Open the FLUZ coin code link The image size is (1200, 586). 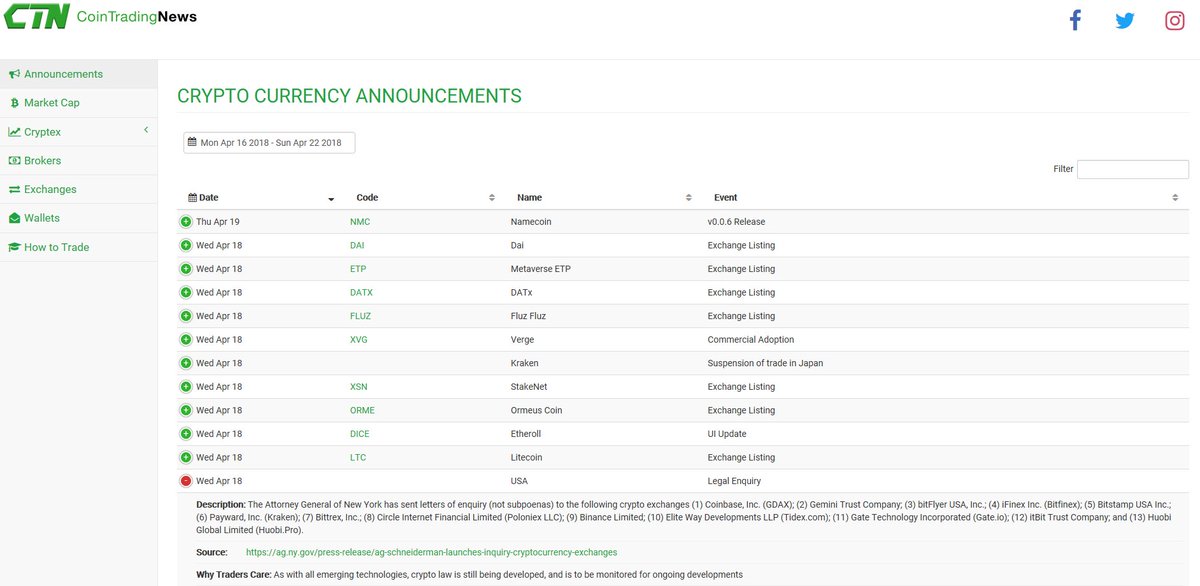(x=360, y=316)
